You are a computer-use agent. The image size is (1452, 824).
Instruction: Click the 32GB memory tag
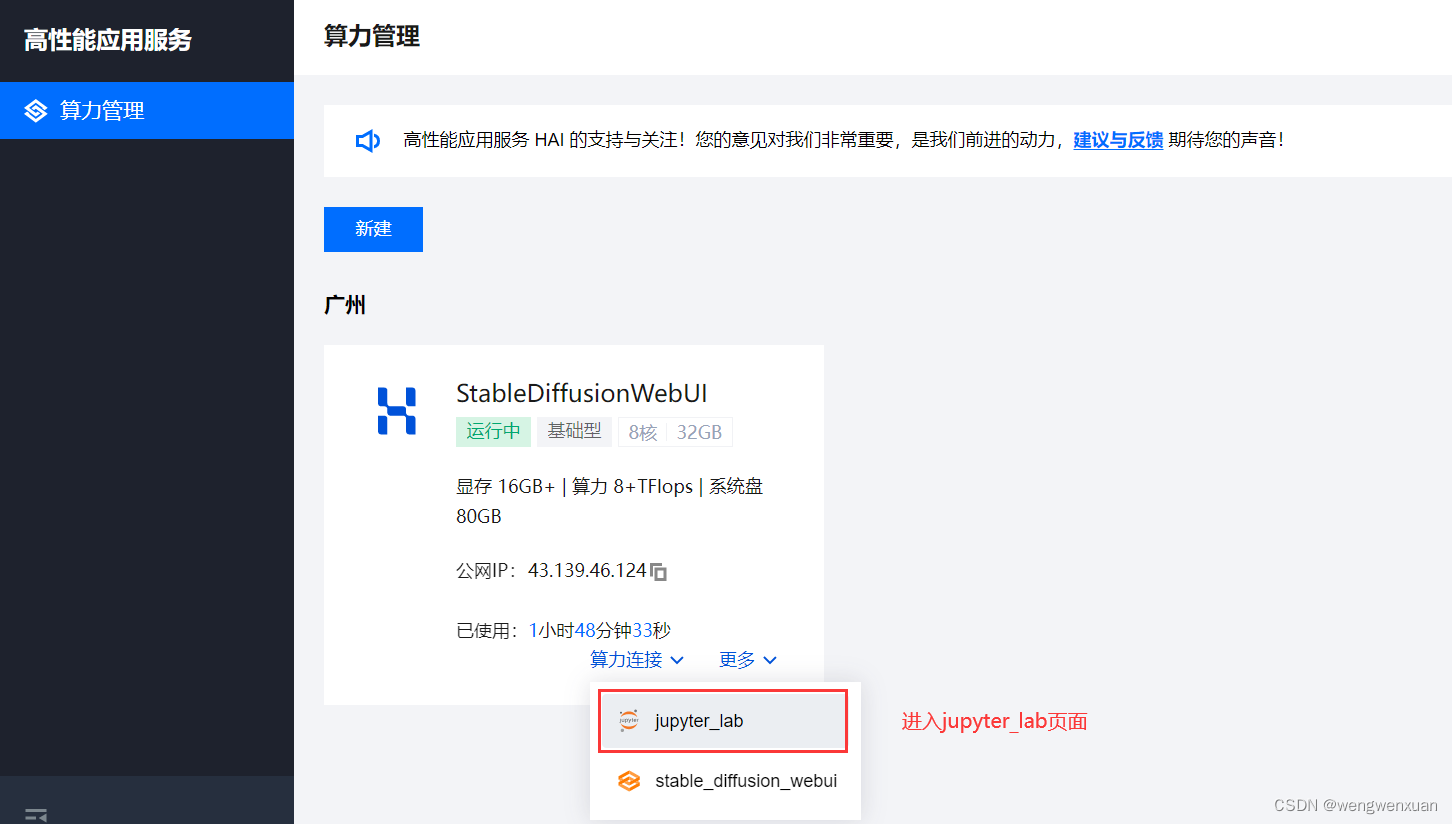(699, 432)
